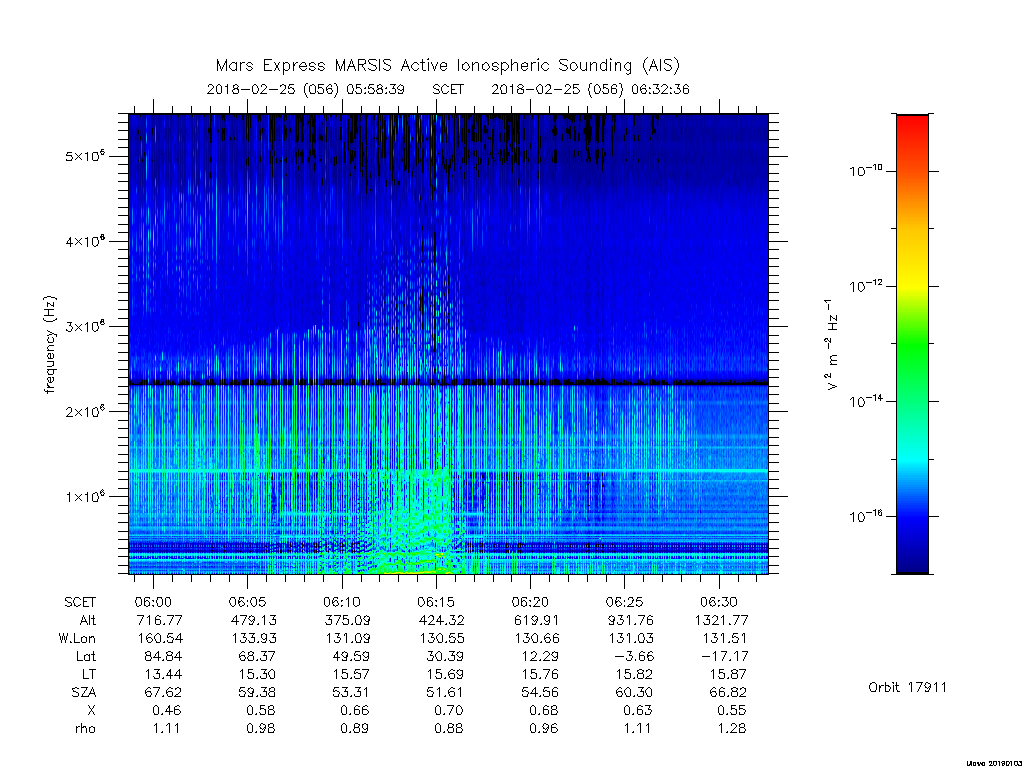Click SCET time label 06:10

coord(342,602)
